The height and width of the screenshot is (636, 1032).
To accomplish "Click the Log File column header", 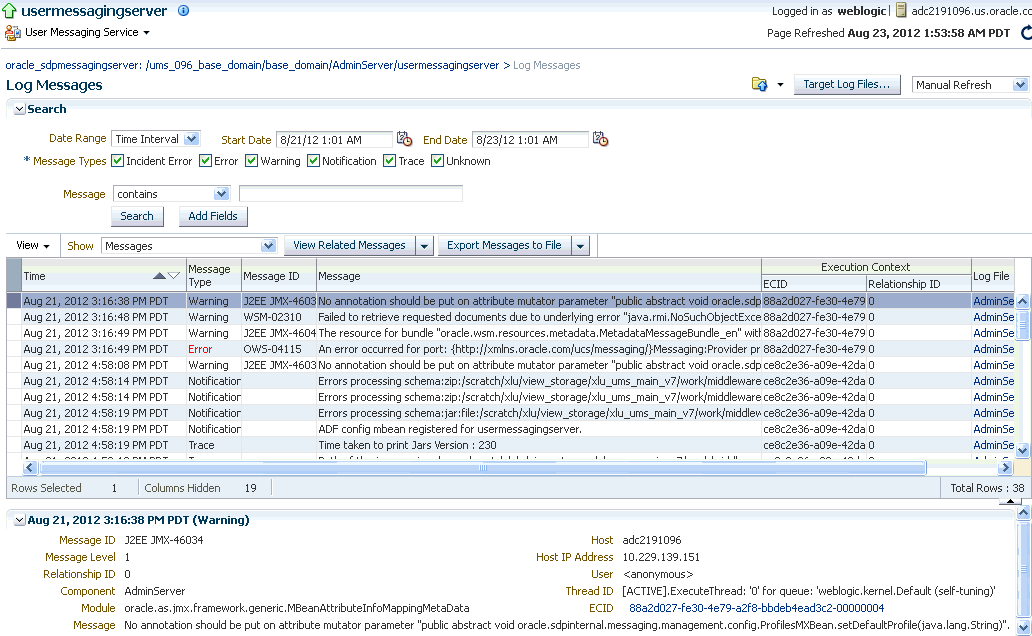I will click(993, 276).
